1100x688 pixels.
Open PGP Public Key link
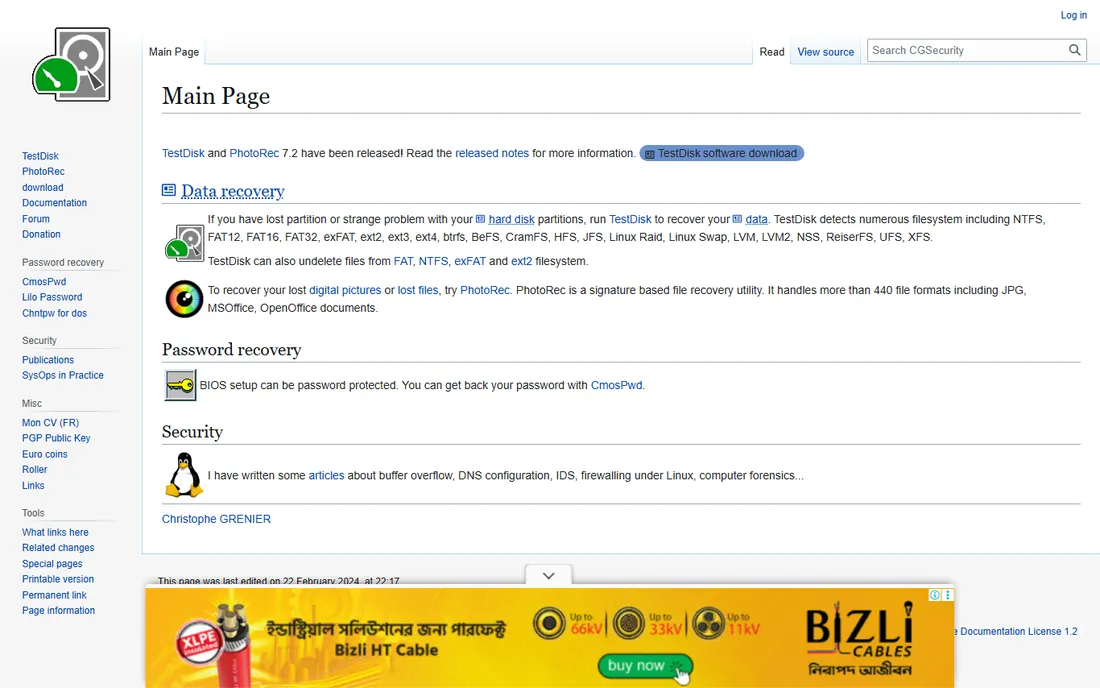(x=56, y=438)
